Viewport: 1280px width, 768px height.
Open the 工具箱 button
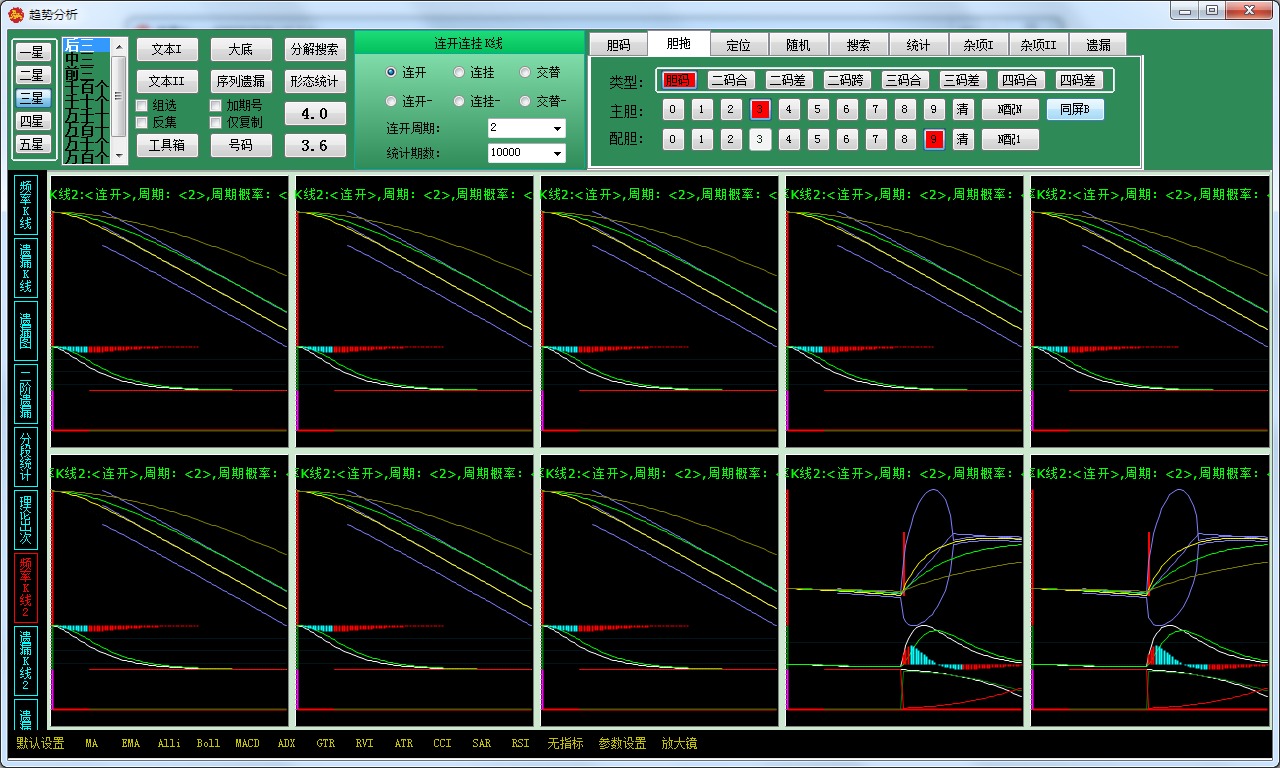166,145
